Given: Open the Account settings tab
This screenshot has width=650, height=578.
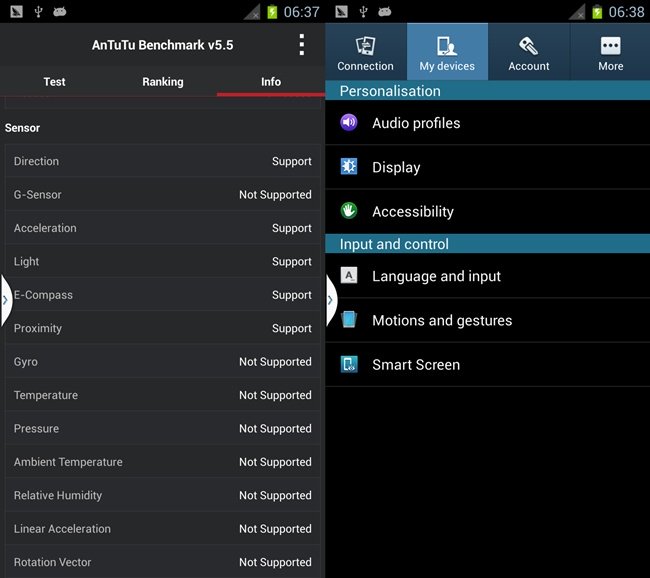Looking at the screenshot, I should click(529, 53).
